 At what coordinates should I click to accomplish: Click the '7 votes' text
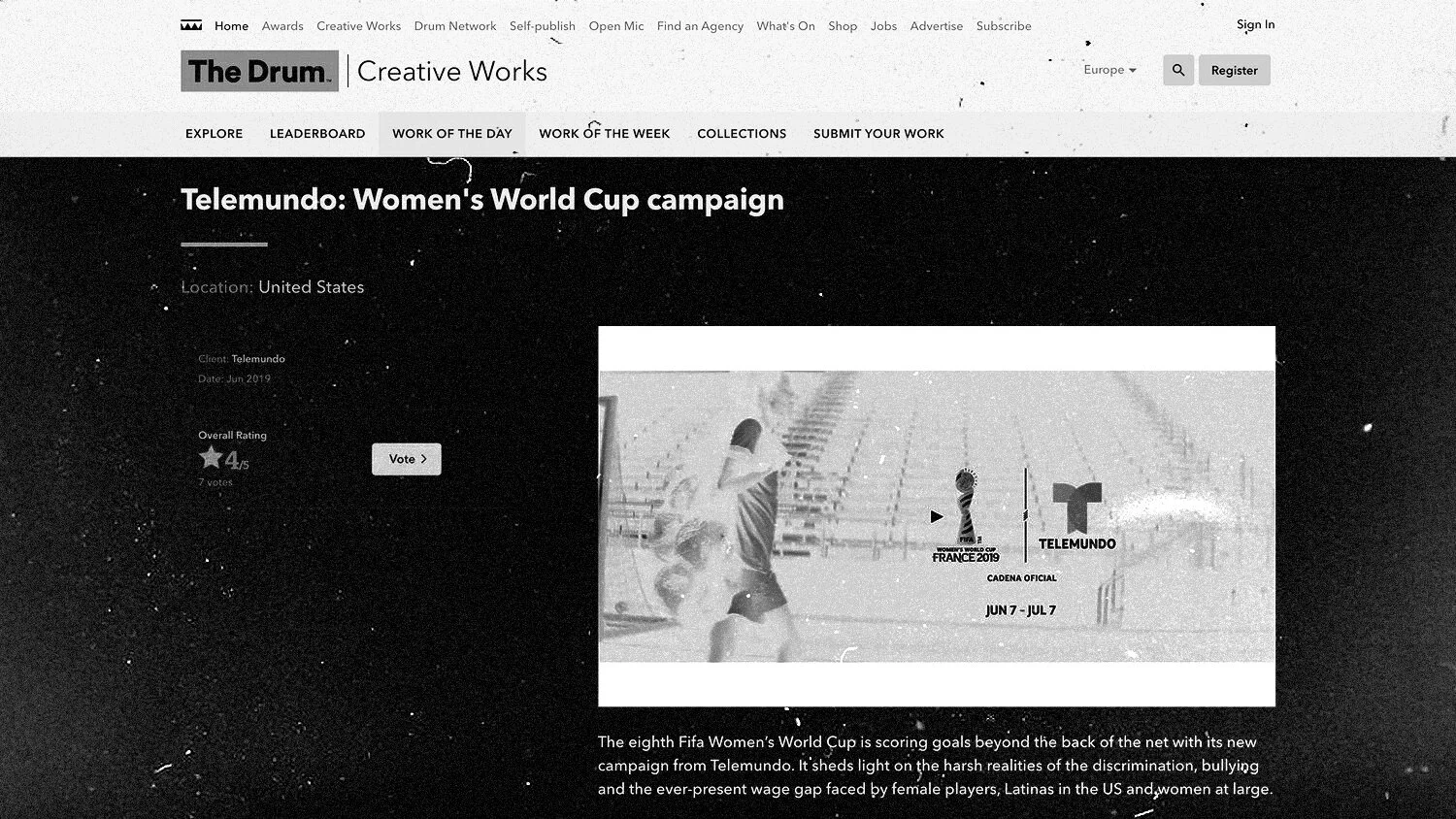[x=215, y=482]
